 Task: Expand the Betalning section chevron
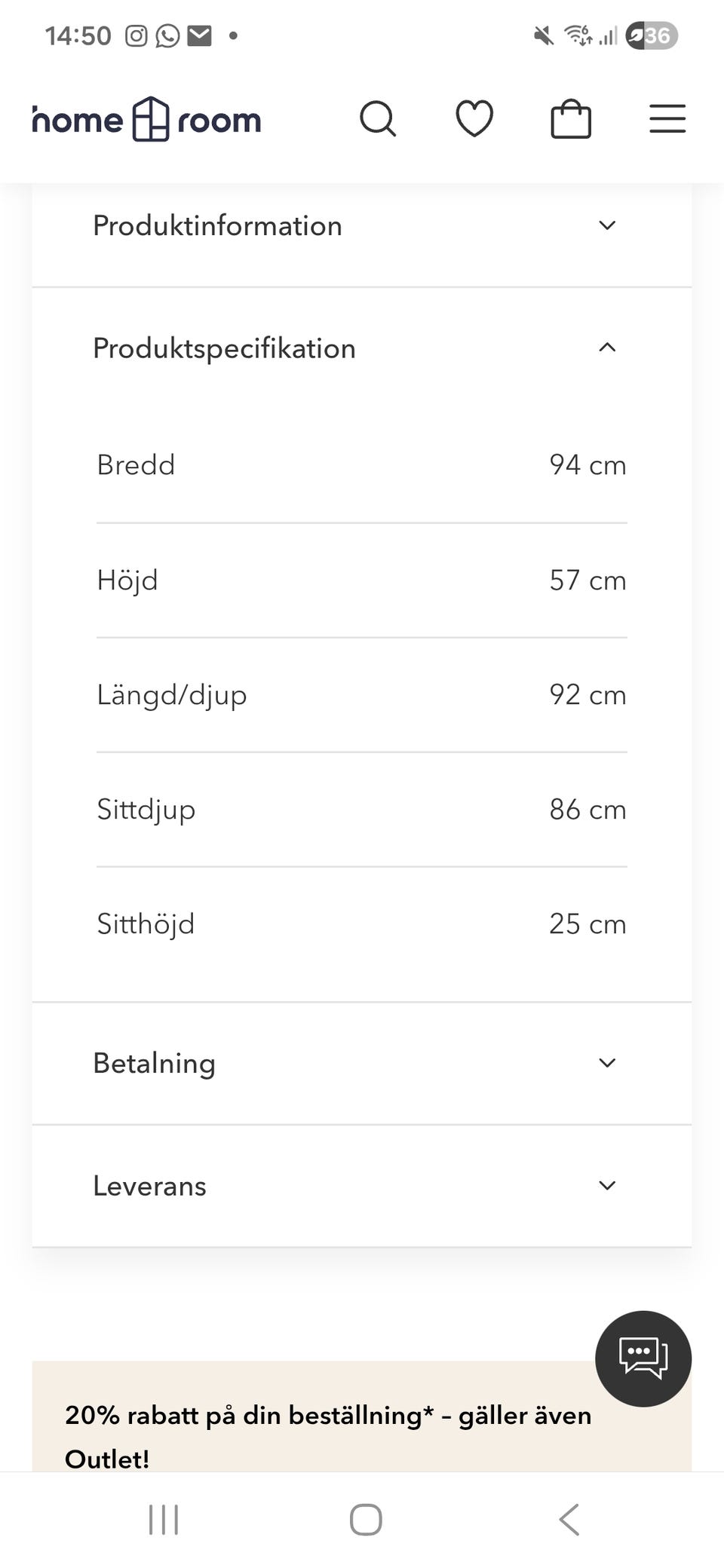point(607,1063)
